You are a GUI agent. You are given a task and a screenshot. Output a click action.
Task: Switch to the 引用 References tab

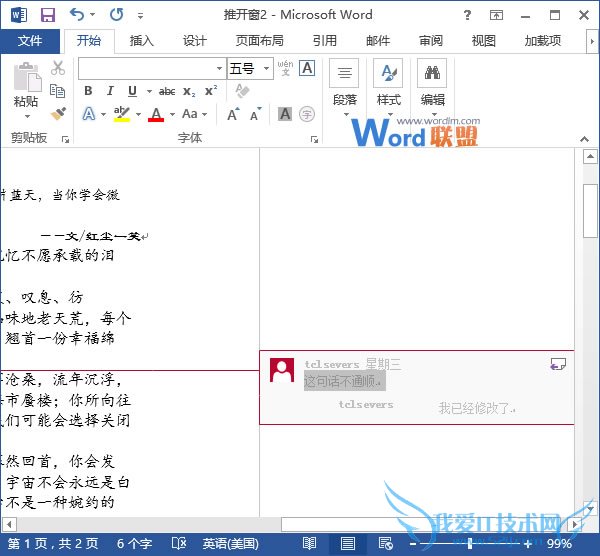(x=324, y=41)
